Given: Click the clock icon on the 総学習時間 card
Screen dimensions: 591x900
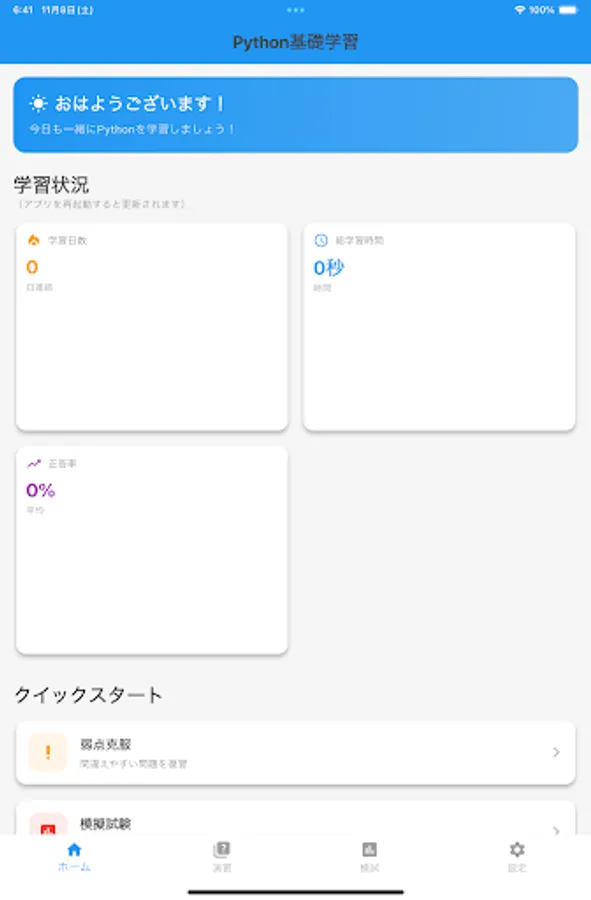Looking at the screenshot, I should pos(322,240).
